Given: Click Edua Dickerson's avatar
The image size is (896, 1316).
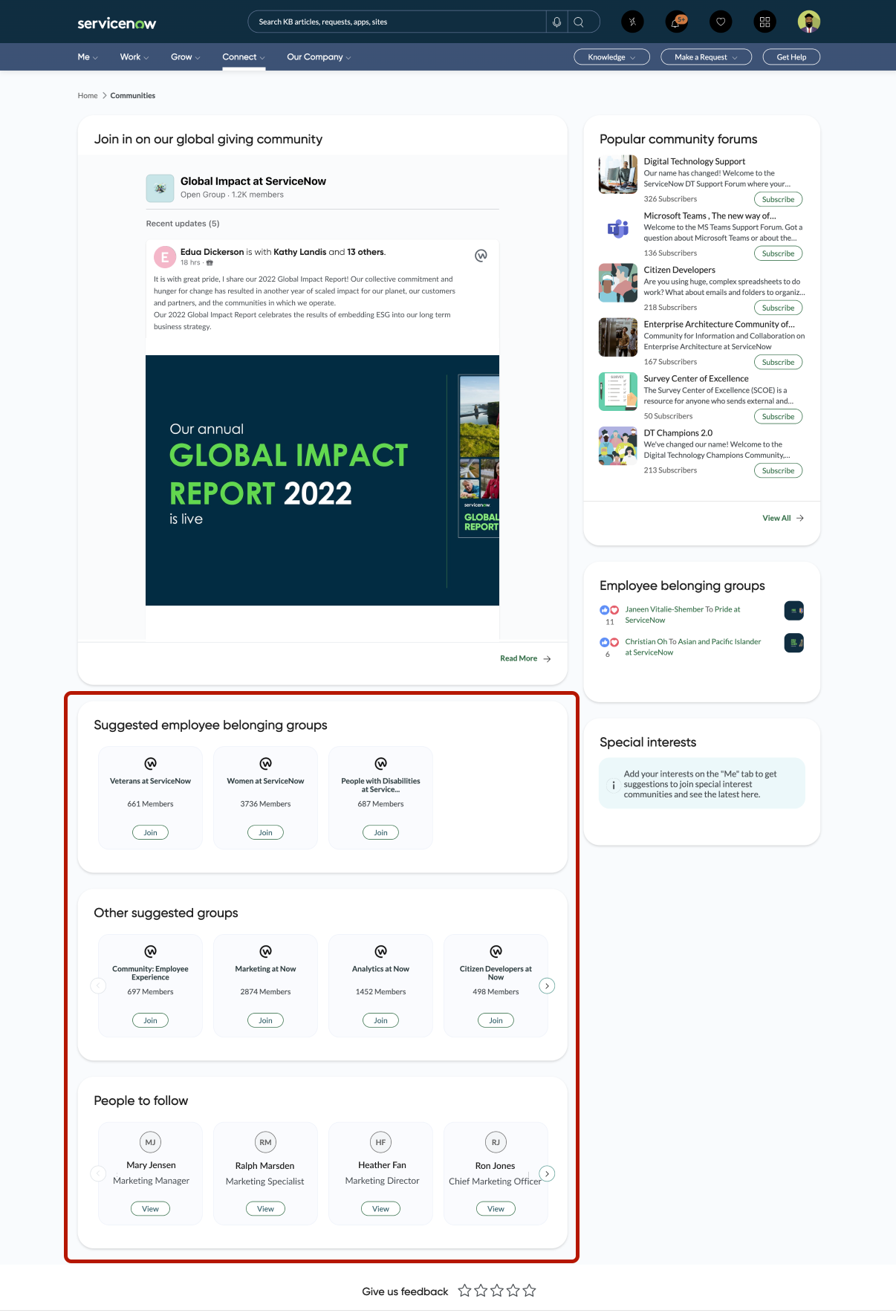Looking at the screenshot, I should click(165, 257).
